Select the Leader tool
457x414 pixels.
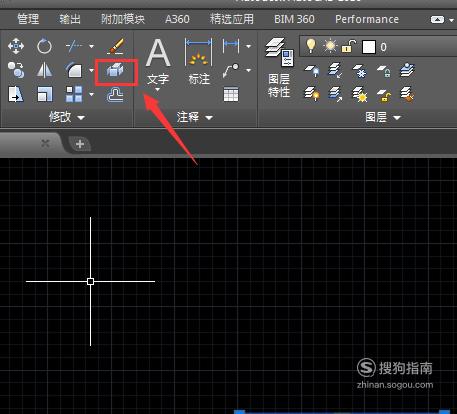pos(231,70)
